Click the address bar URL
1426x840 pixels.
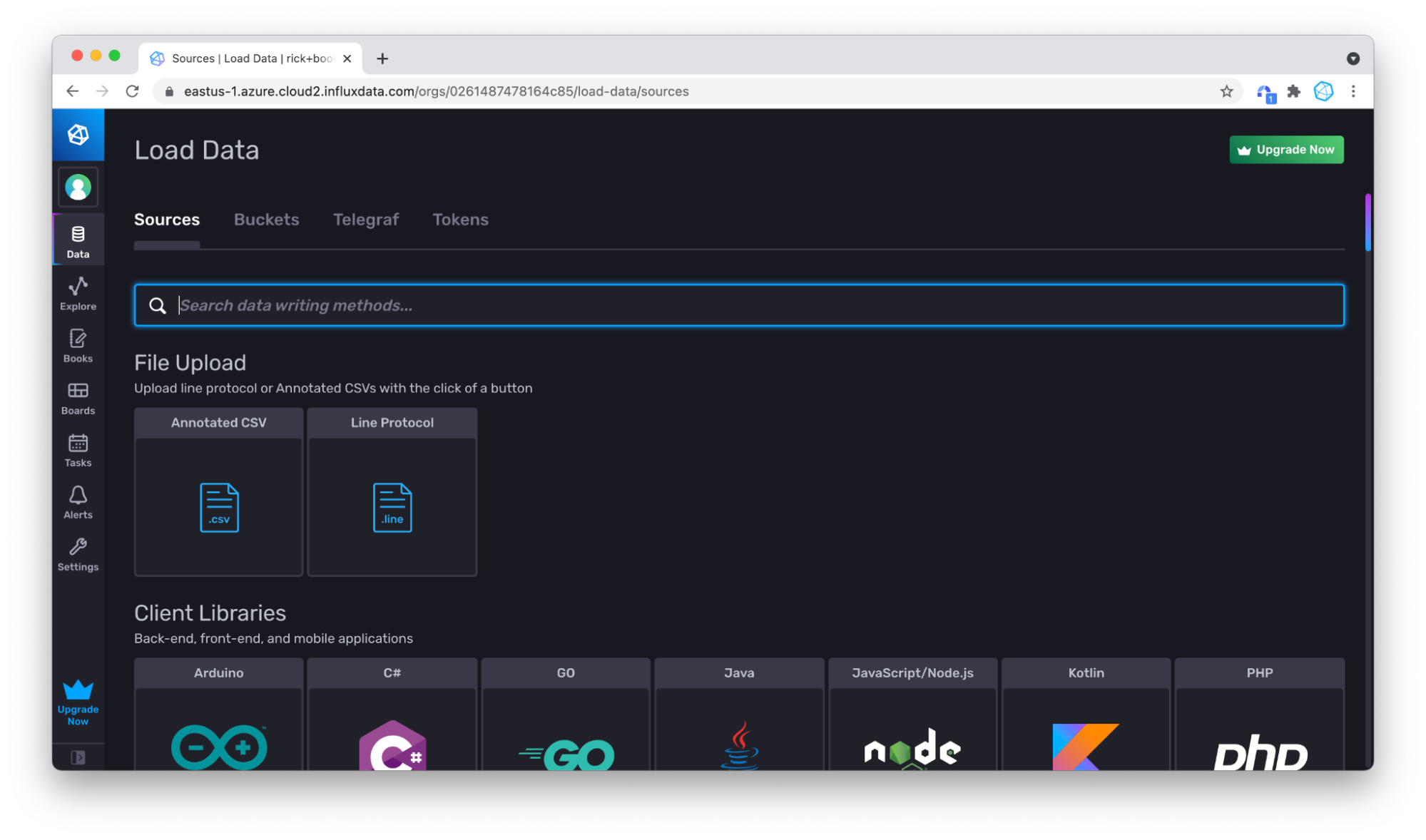pyautogui.click(x=436, y=91)
